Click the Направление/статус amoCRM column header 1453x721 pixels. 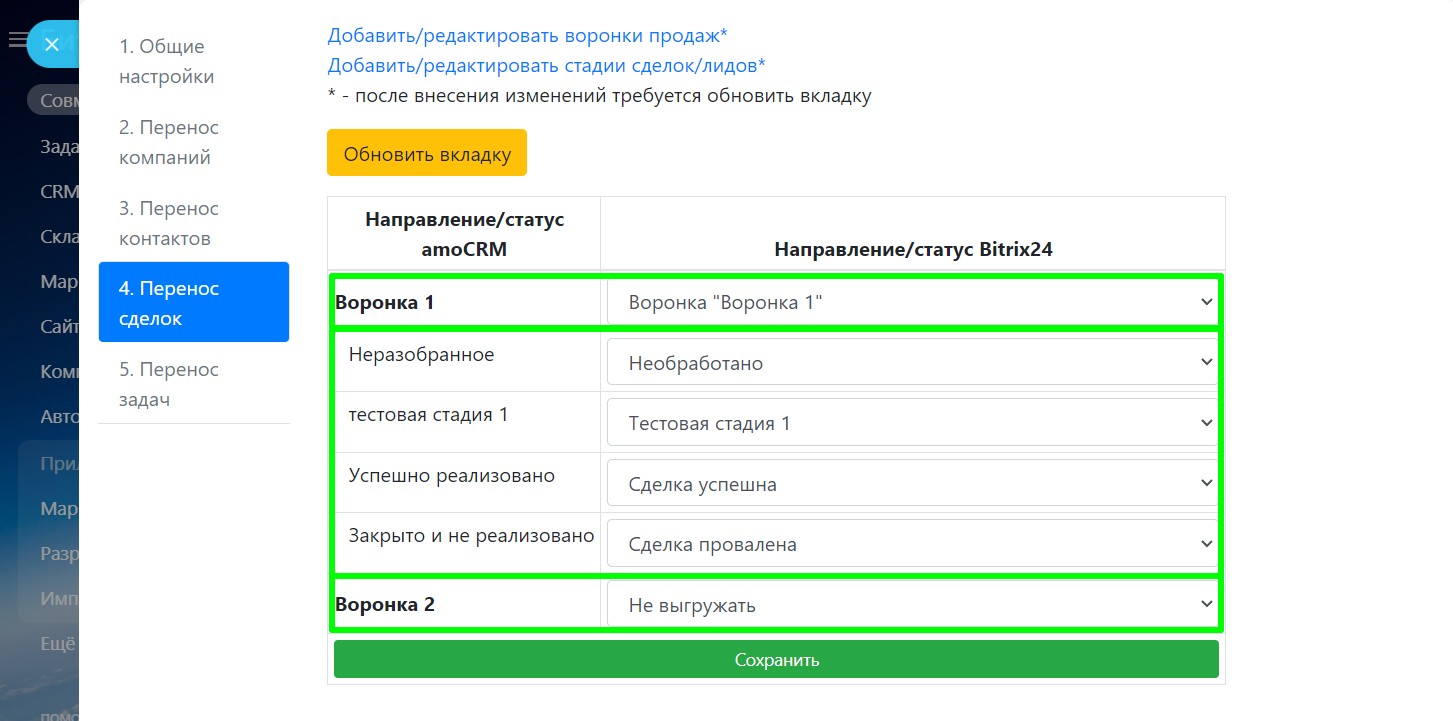coord(464,234)
